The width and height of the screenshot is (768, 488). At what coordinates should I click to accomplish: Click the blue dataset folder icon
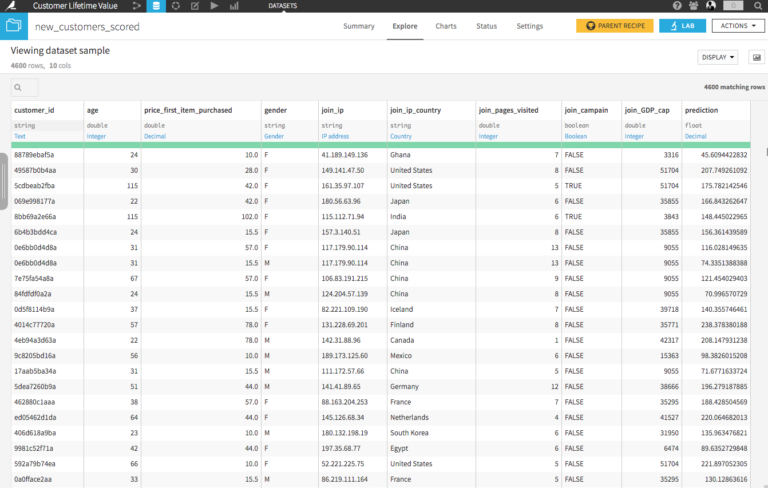pos(14,26)
